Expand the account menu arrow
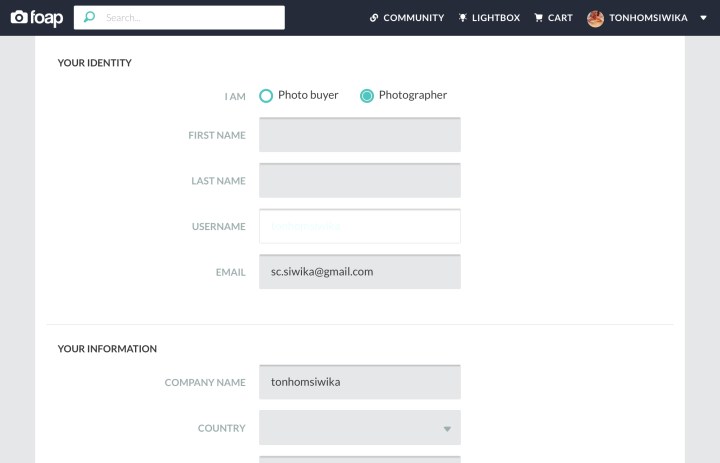720x463 pixels. tap(703, 18)
